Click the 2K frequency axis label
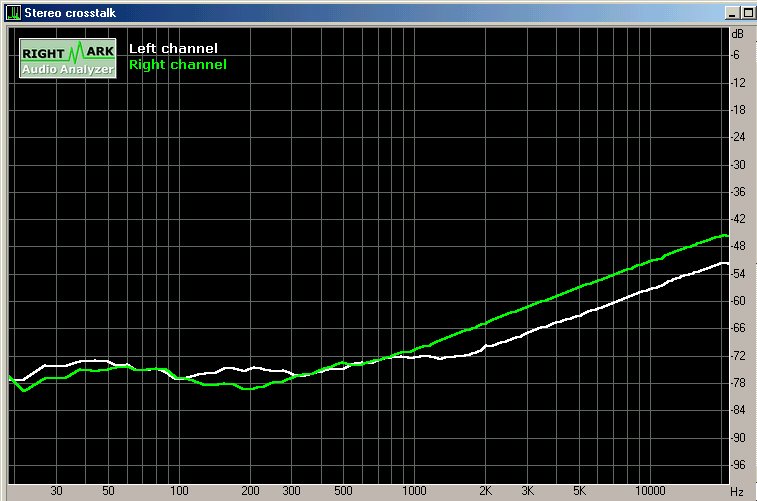Screen dimensions: 757x501 pyautogui.click(x=486, y=491)
